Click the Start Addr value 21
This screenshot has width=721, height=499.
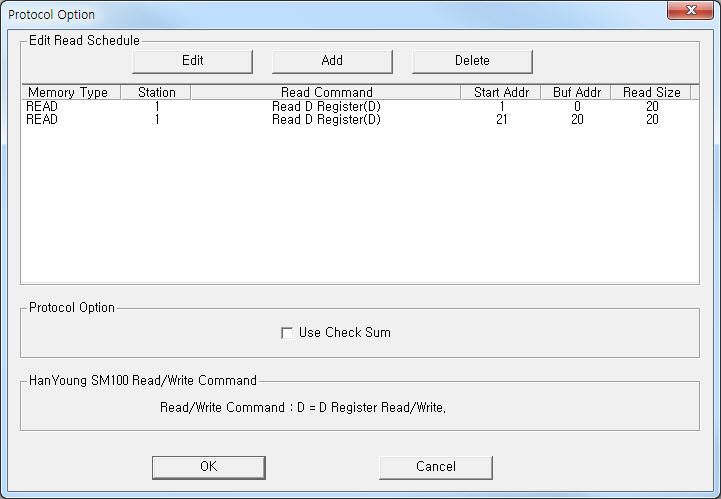pyautogui.click(x=501, y=120)
